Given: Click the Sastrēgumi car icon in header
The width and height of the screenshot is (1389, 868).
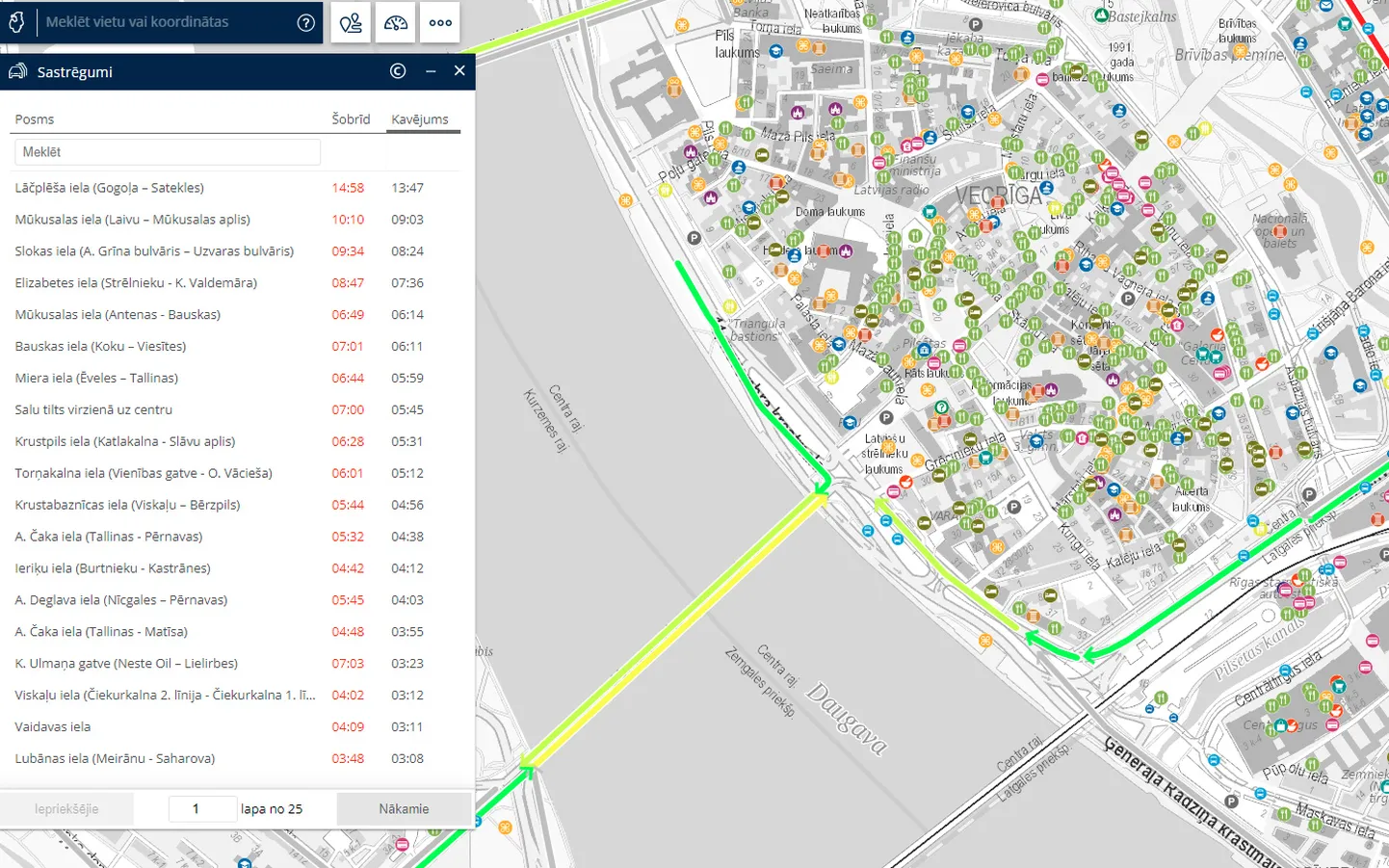Looking at the screenshot, I should 17,71.
